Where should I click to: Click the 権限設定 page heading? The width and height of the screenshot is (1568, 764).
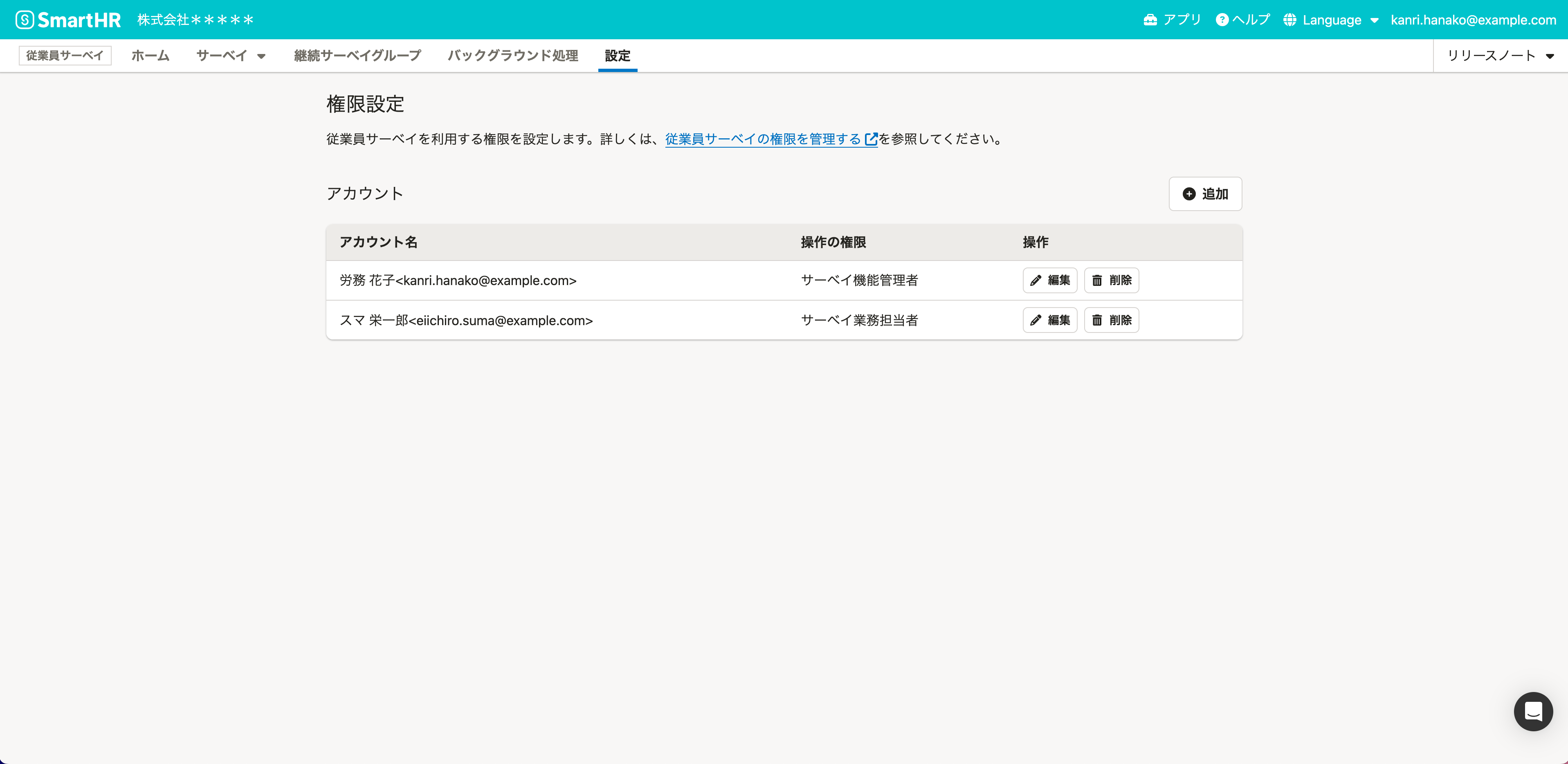365,104
